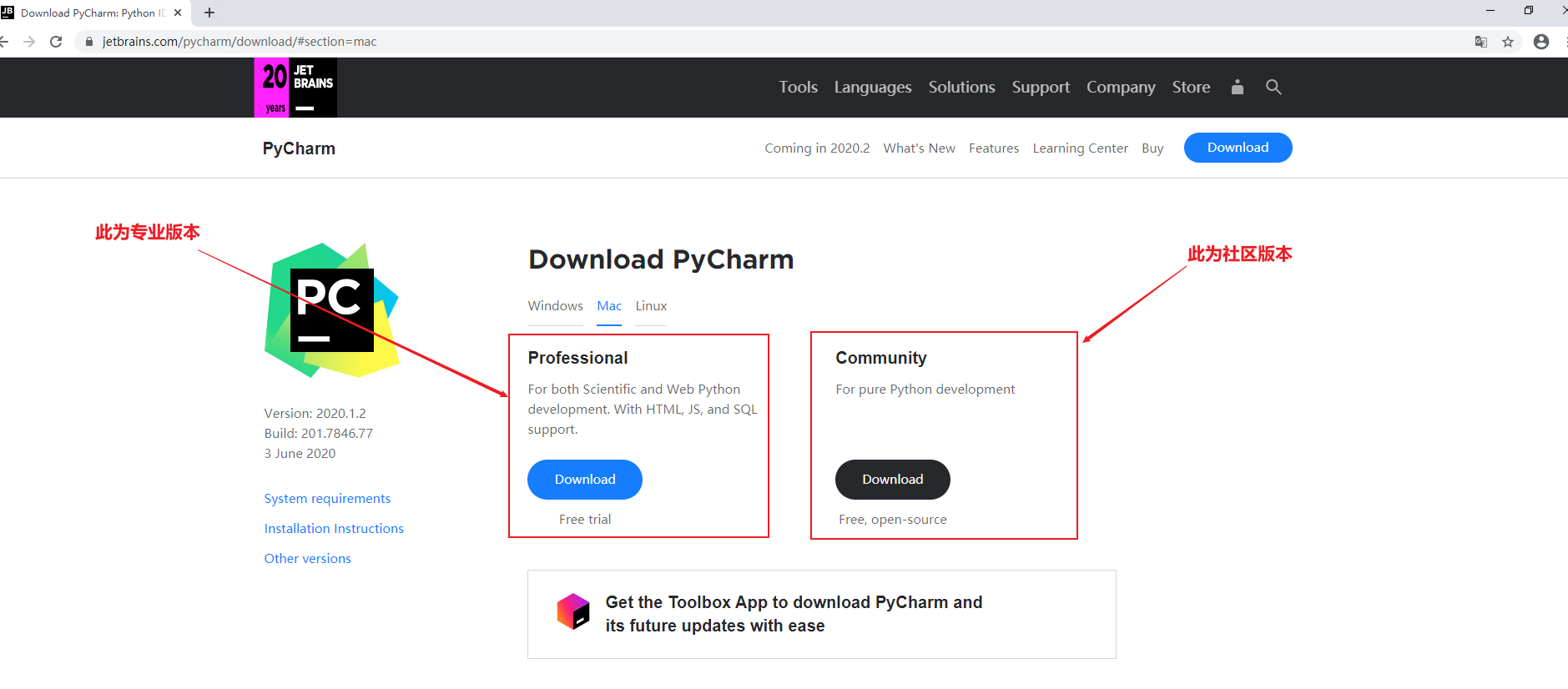Open the JetBrains account profile icon
Image resolution: width=1568 pixels, height=689 pixels.
(1238, 87)
